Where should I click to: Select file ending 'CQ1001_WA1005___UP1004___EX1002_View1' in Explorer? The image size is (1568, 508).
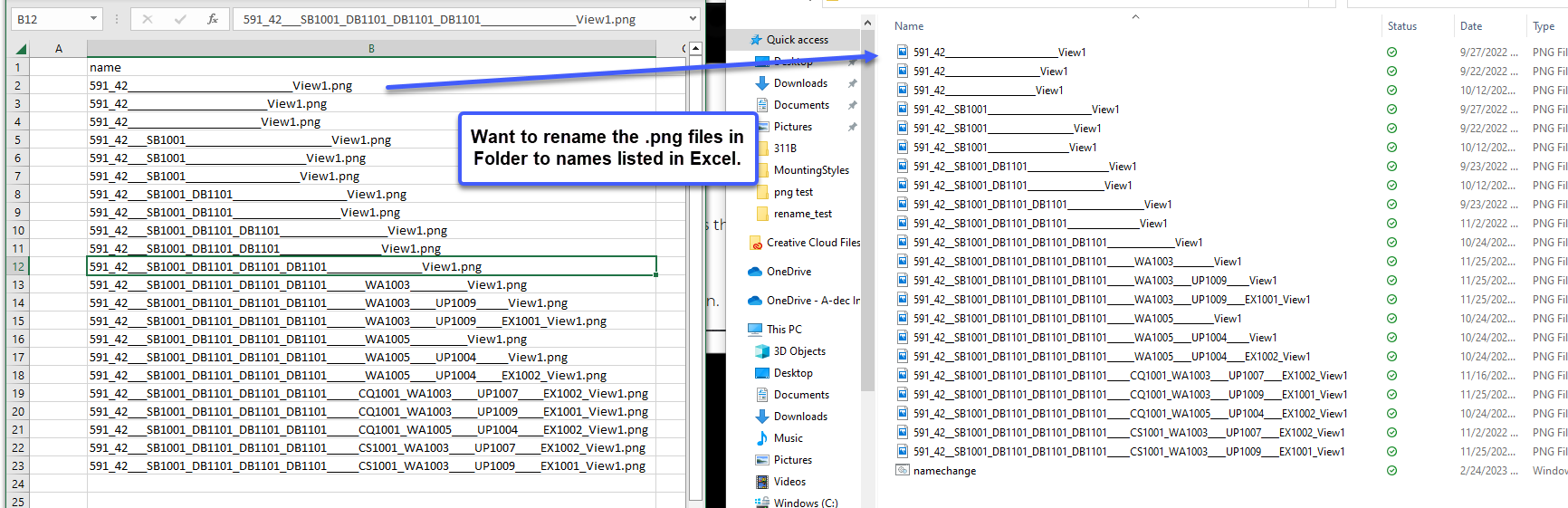click(x=1130, y=414)
